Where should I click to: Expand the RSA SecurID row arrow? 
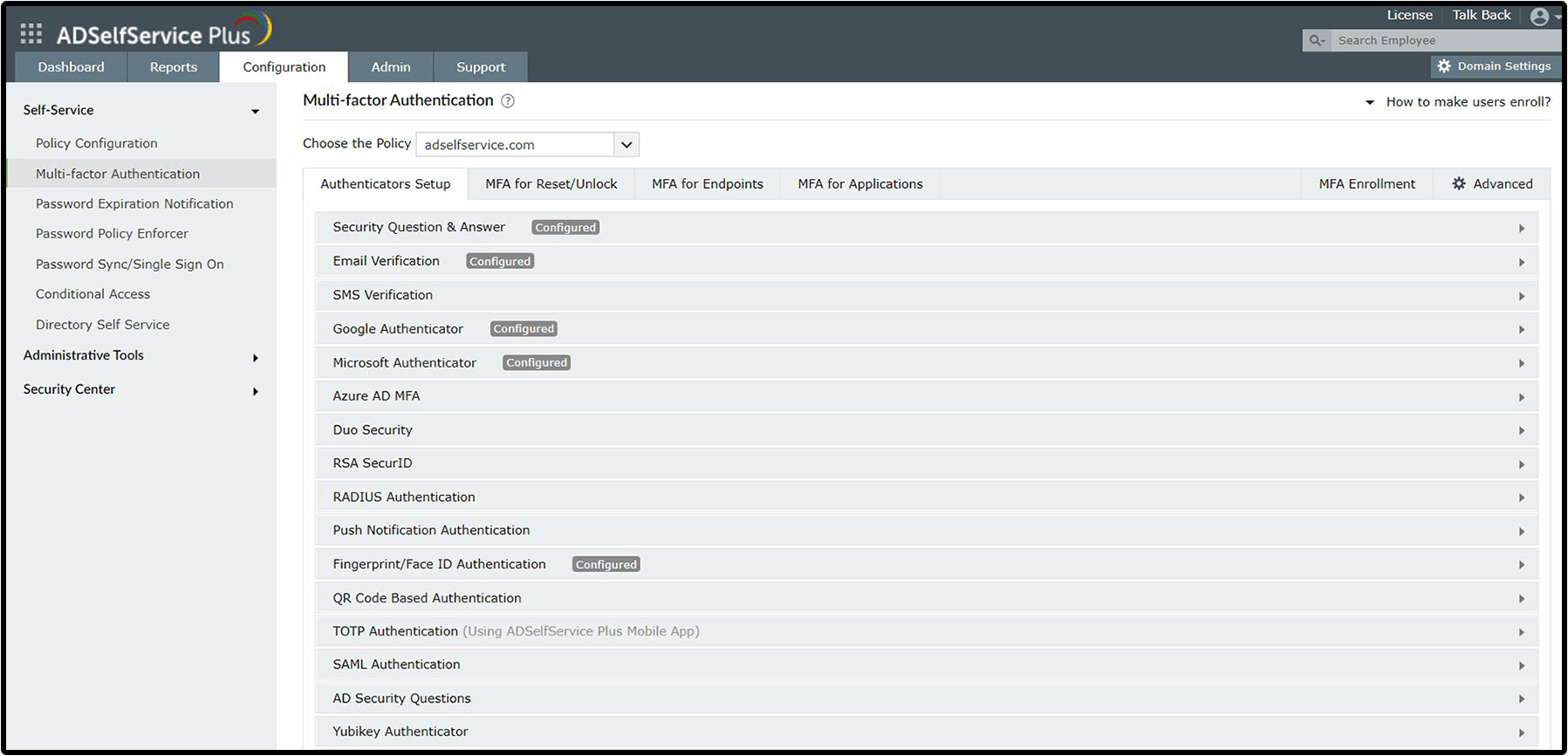pyautogui.click(x=1522, y=464)
